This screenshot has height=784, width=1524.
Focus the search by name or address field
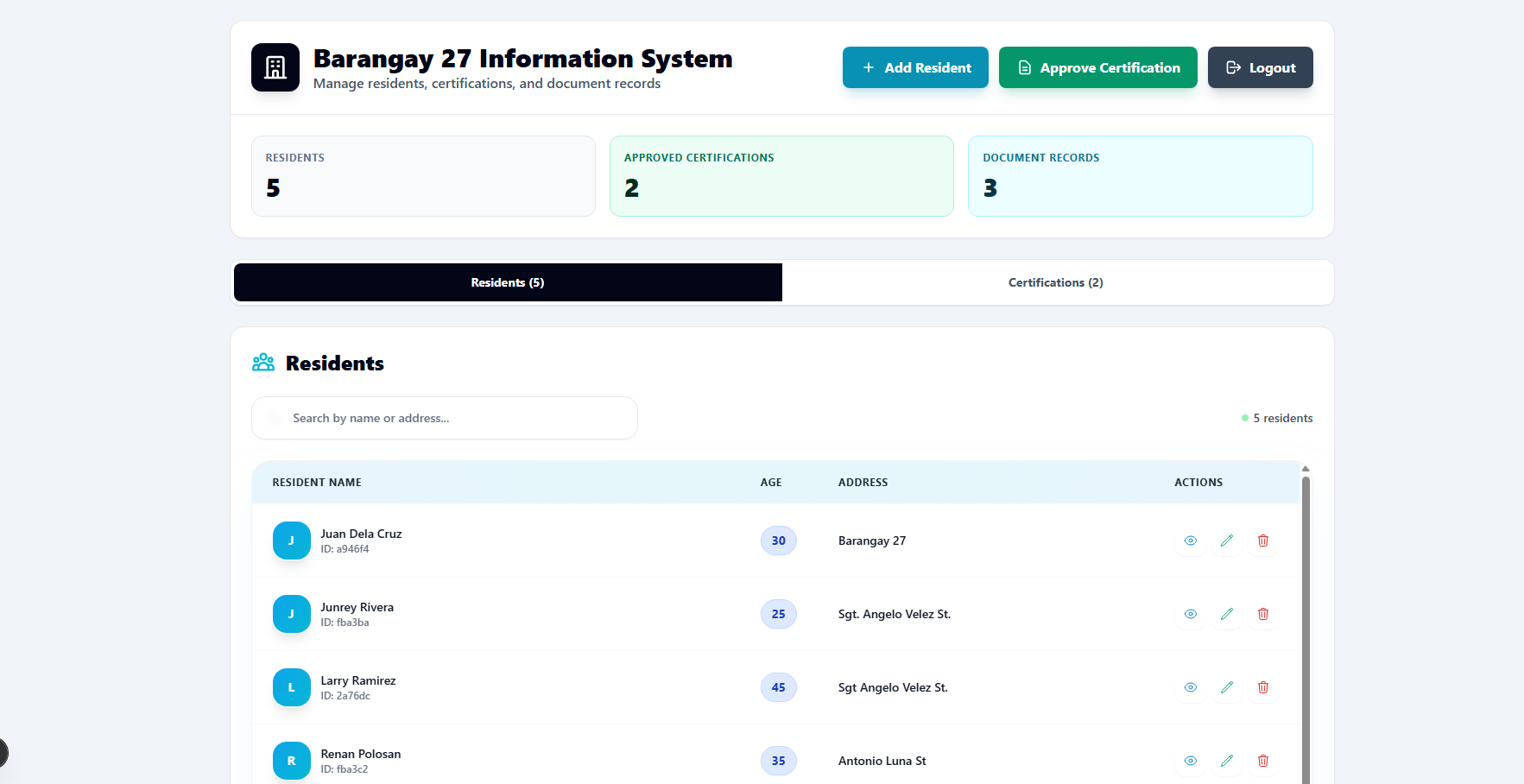(x=445, y=418)
